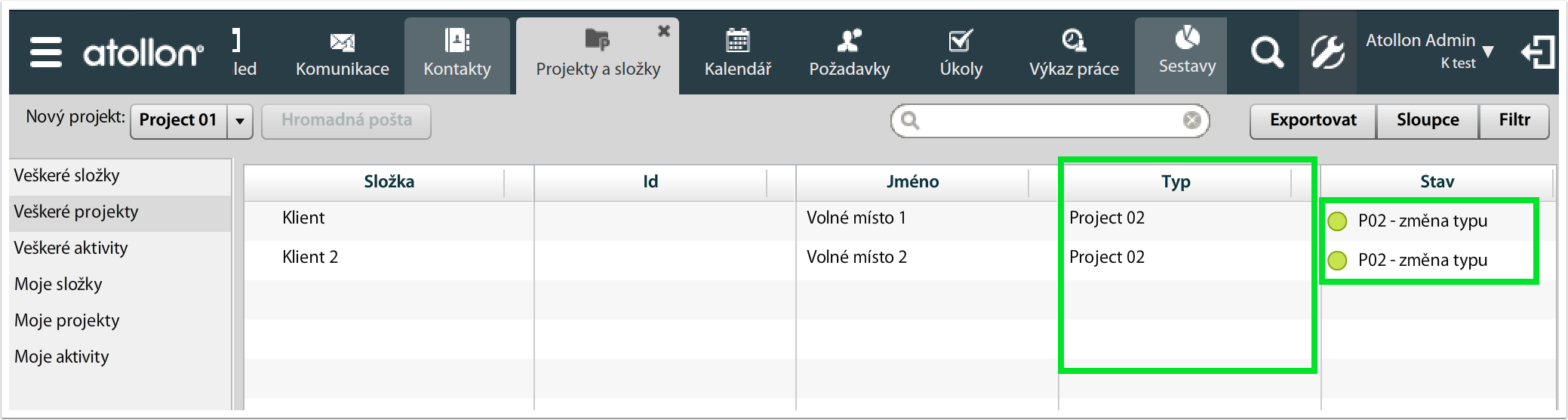Viewport: 1568px width, 420px height.
Task: Open Kalendář calendar icon
Action: click(x=737, y=40)
